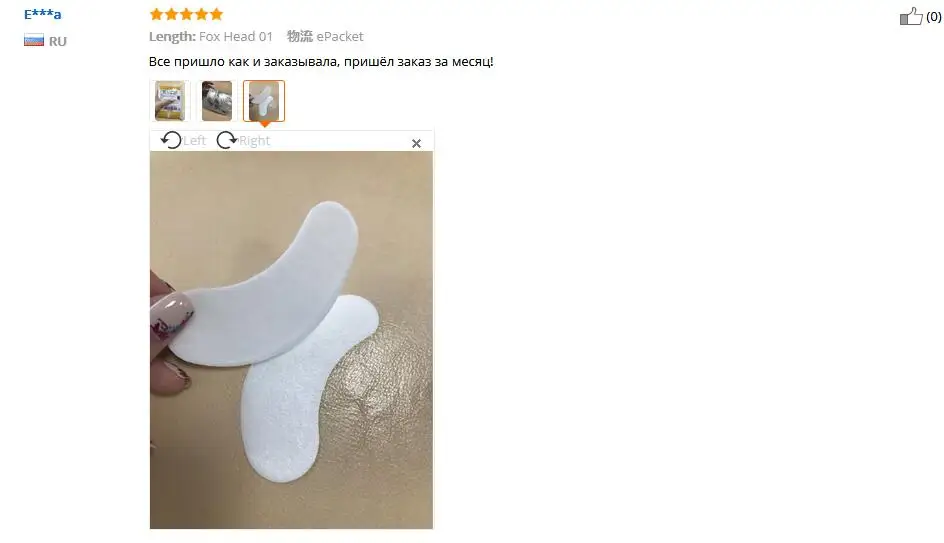The height and width of the screenshot is (543, 944).
Task: Click the "Left" rotate label
Action: click(194, 140)
